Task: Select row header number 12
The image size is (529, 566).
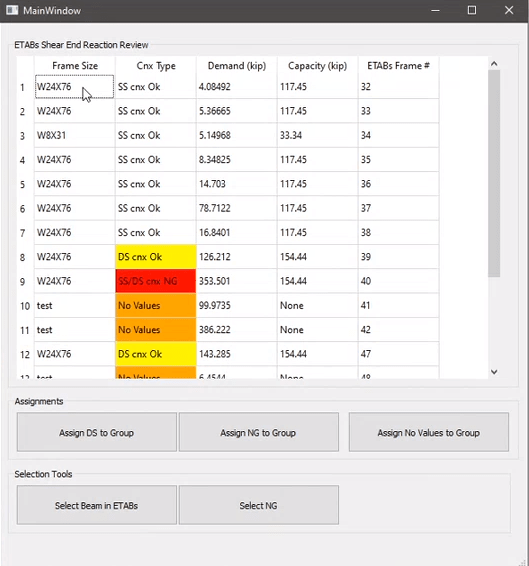Action: pos(25,354)
